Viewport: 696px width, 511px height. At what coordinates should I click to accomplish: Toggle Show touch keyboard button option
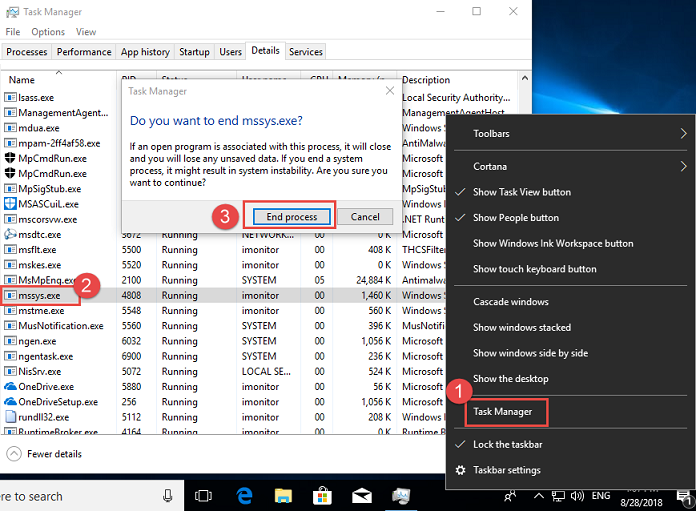571,269
